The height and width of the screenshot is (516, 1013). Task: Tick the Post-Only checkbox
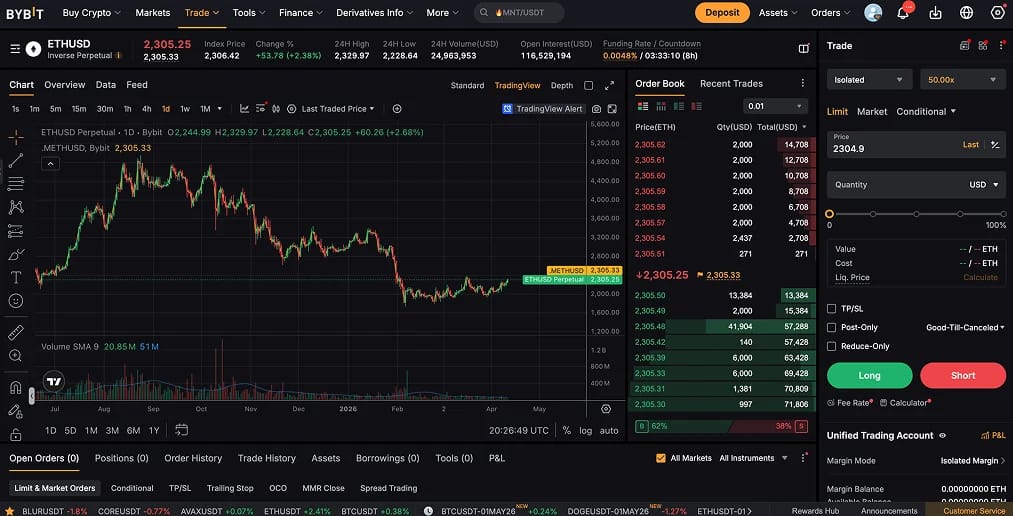click(831, 327)
